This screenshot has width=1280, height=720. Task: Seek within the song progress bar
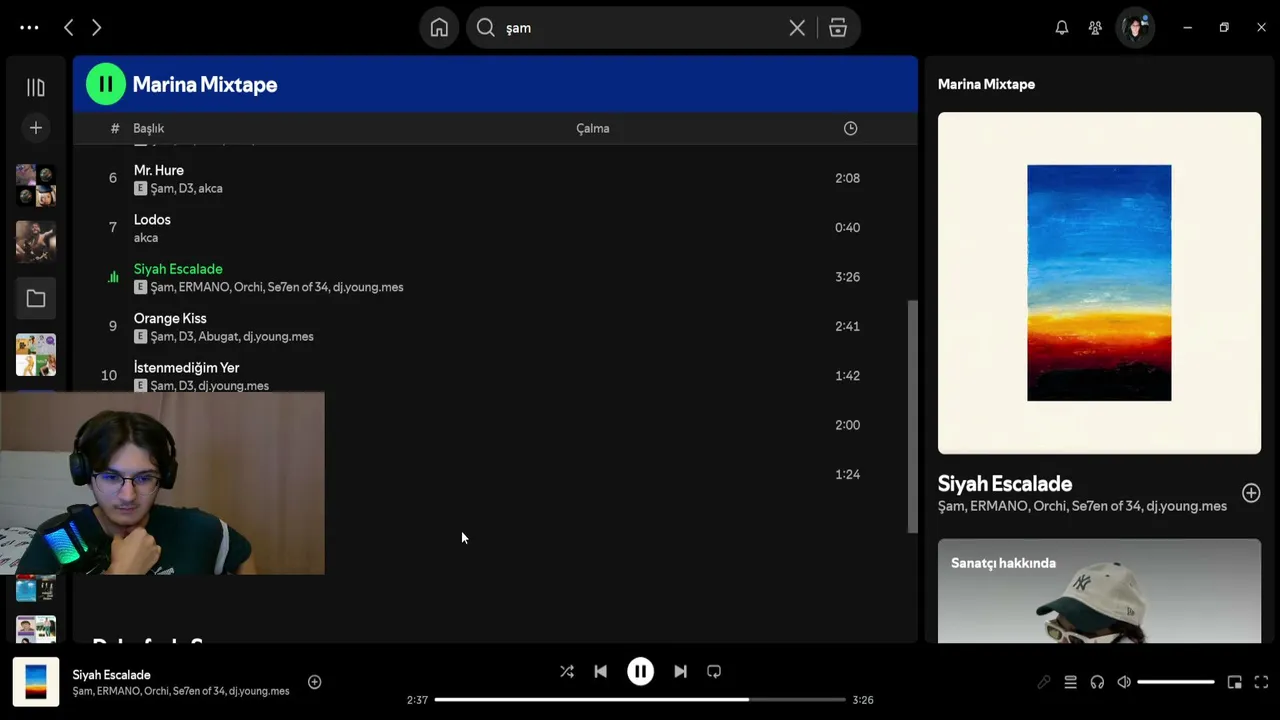click(640, 700)
